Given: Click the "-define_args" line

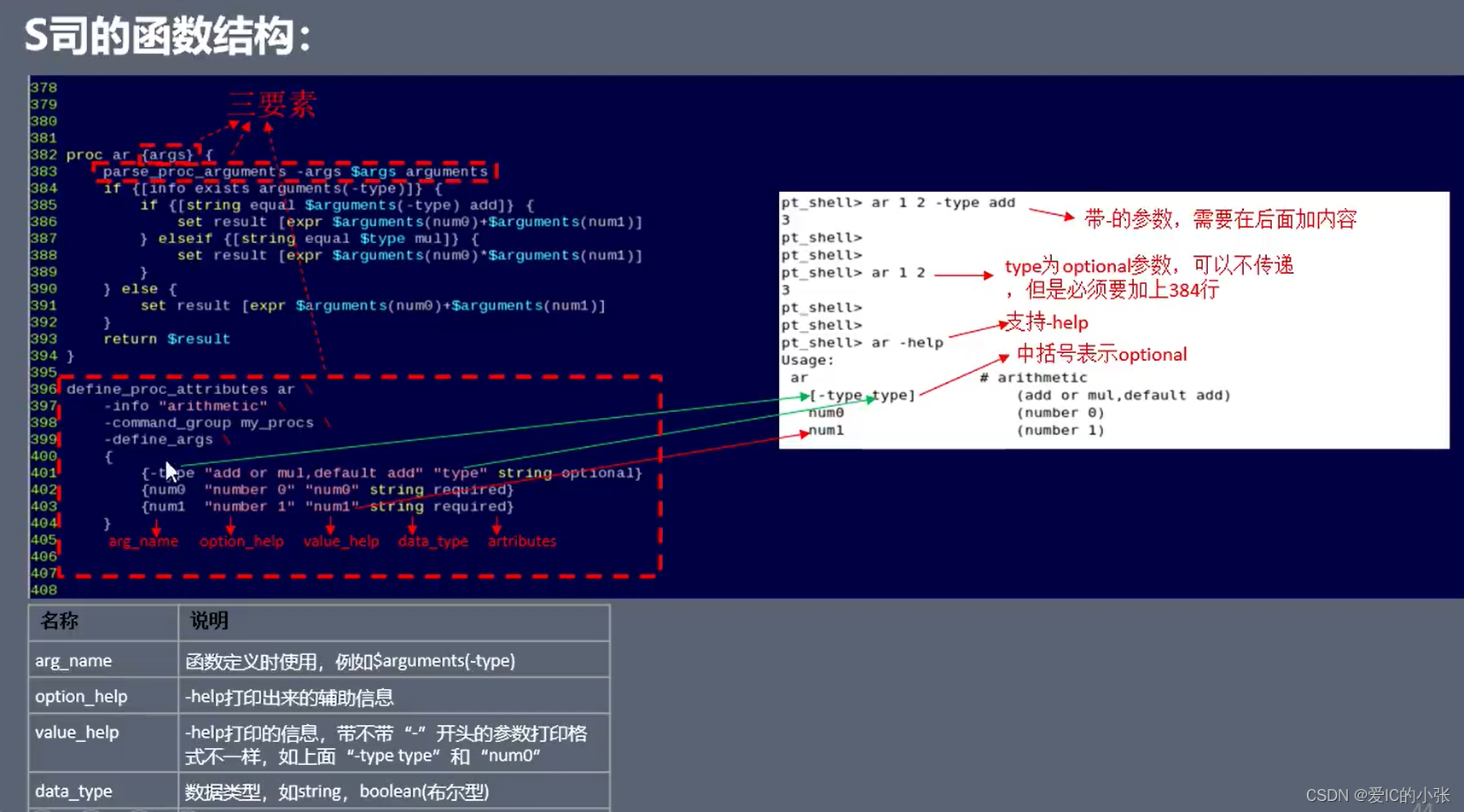Looking at the screenshot, I should pos(158,439).
